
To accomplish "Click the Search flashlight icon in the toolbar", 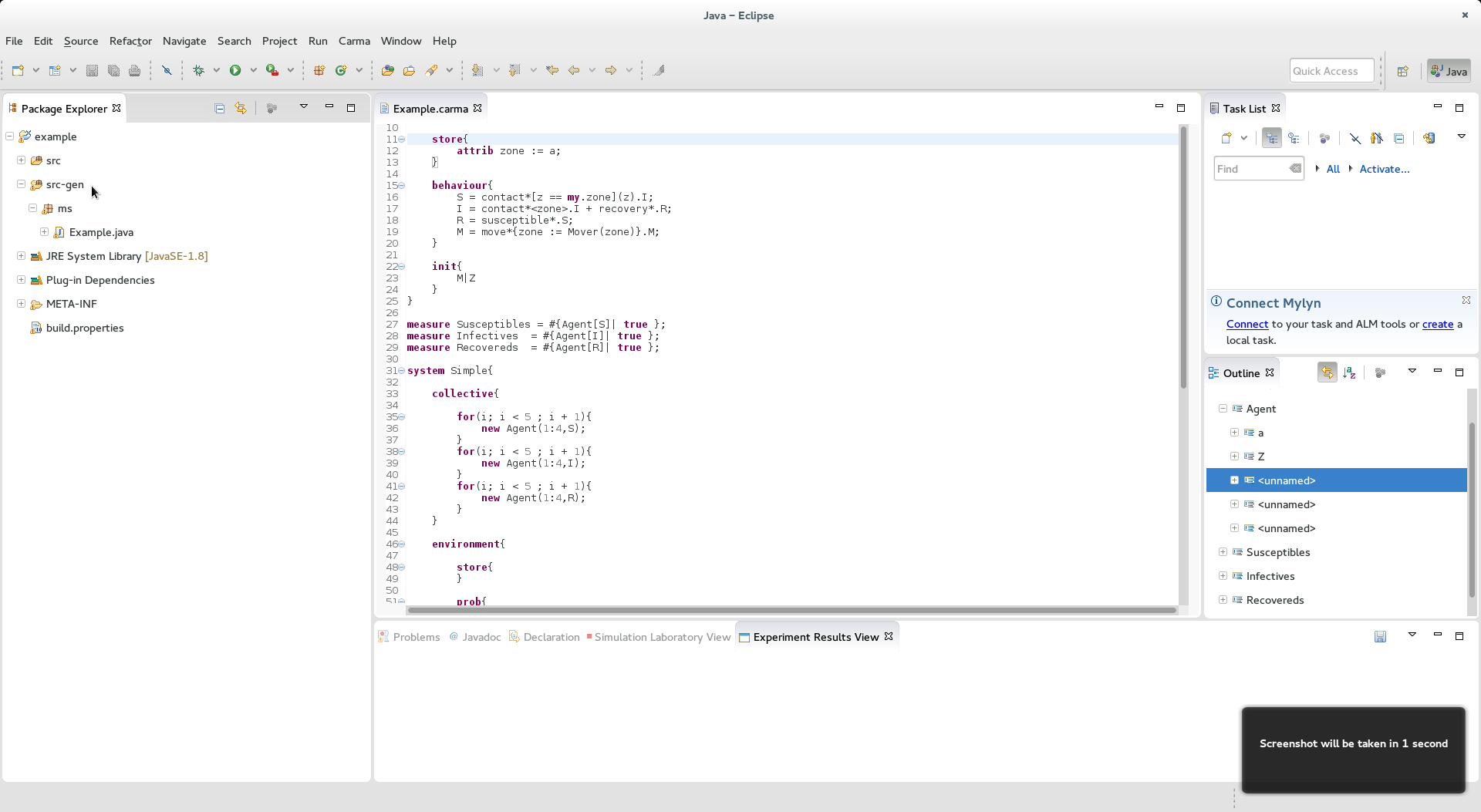I will click(x=431, y=70).
